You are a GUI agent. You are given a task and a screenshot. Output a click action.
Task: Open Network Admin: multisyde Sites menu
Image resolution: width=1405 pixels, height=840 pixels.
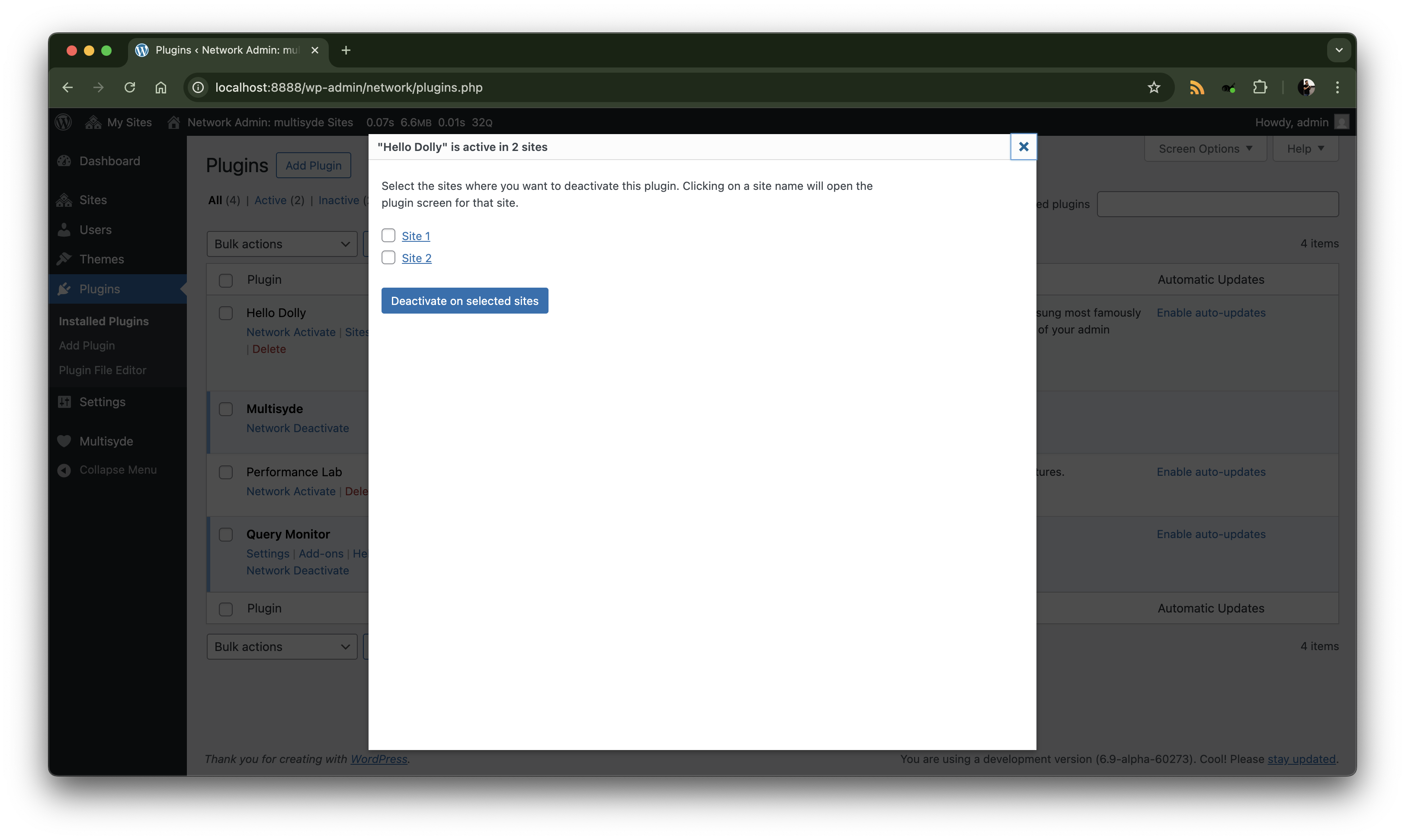pyautogui.click(x=260, y=122)
